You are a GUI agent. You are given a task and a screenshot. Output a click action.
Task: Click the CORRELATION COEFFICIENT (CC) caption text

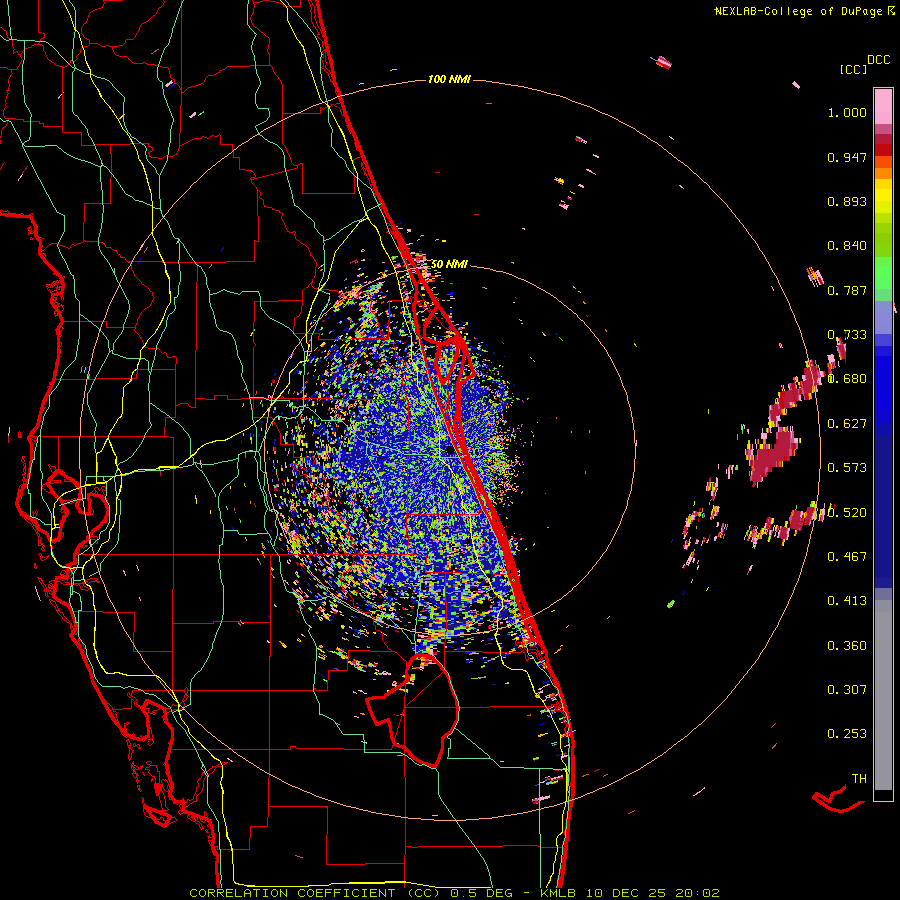click(x=315, y=893)
